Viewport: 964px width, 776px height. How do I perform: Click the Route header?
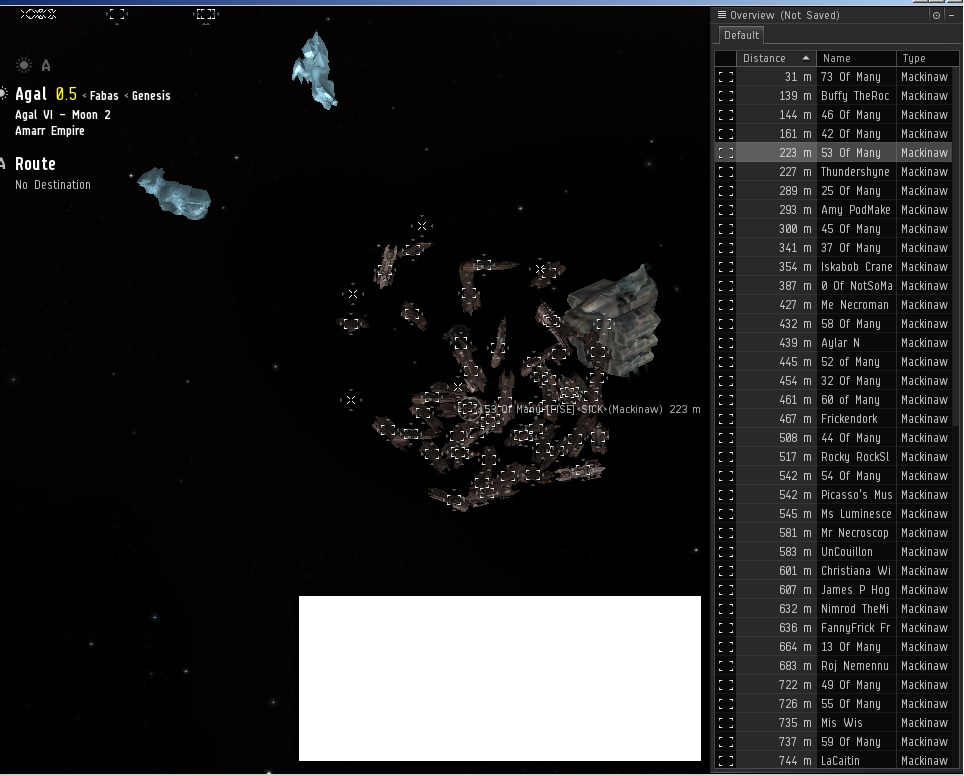(35, 164)
